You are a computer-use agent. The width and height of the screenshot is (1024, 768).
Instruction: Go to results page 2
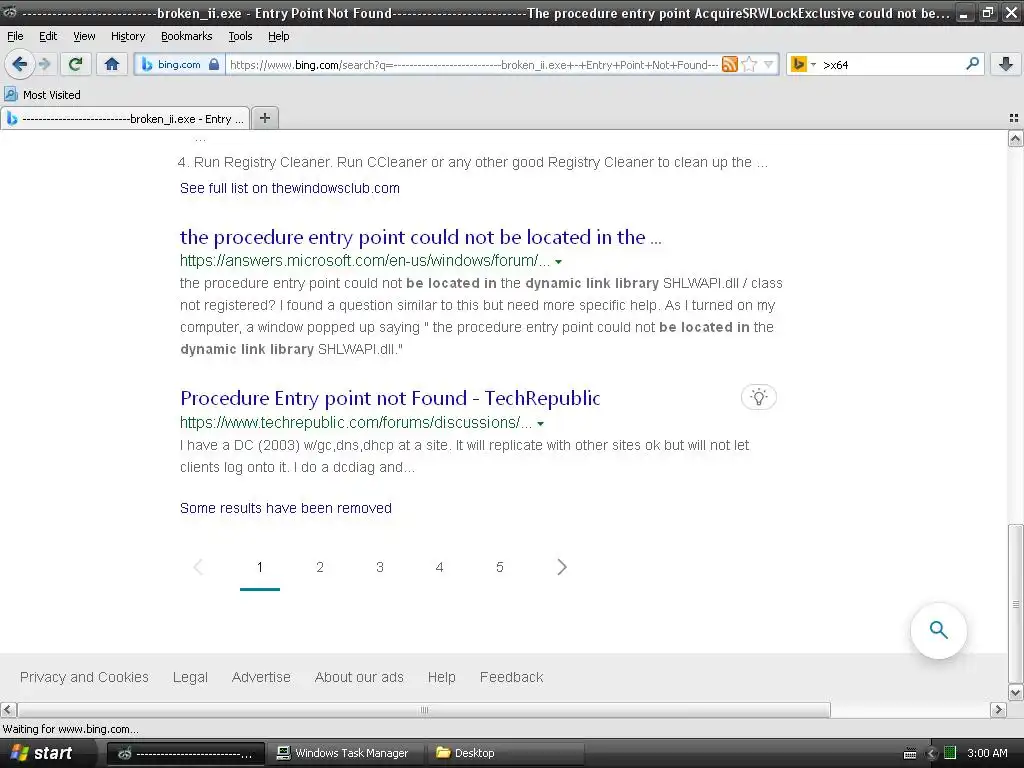pos(319,567)
